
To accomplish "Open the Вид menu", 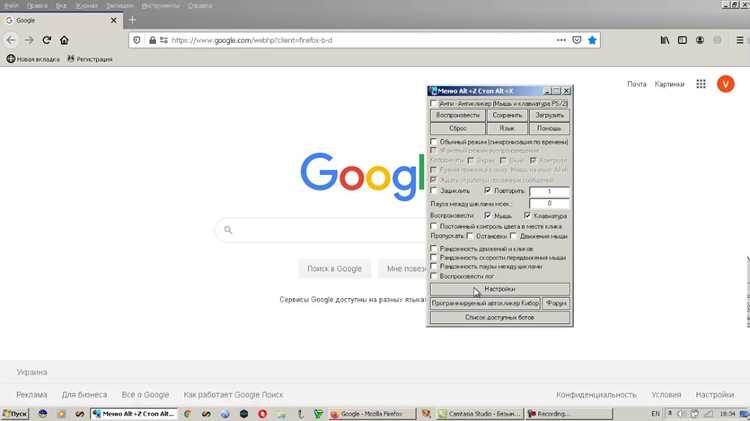I will [61, 6].
